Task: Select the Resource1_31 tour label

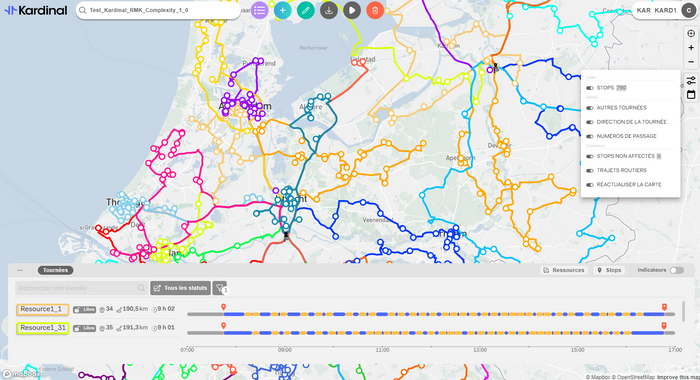Action: pyautogui.click(x=42, y=328)
